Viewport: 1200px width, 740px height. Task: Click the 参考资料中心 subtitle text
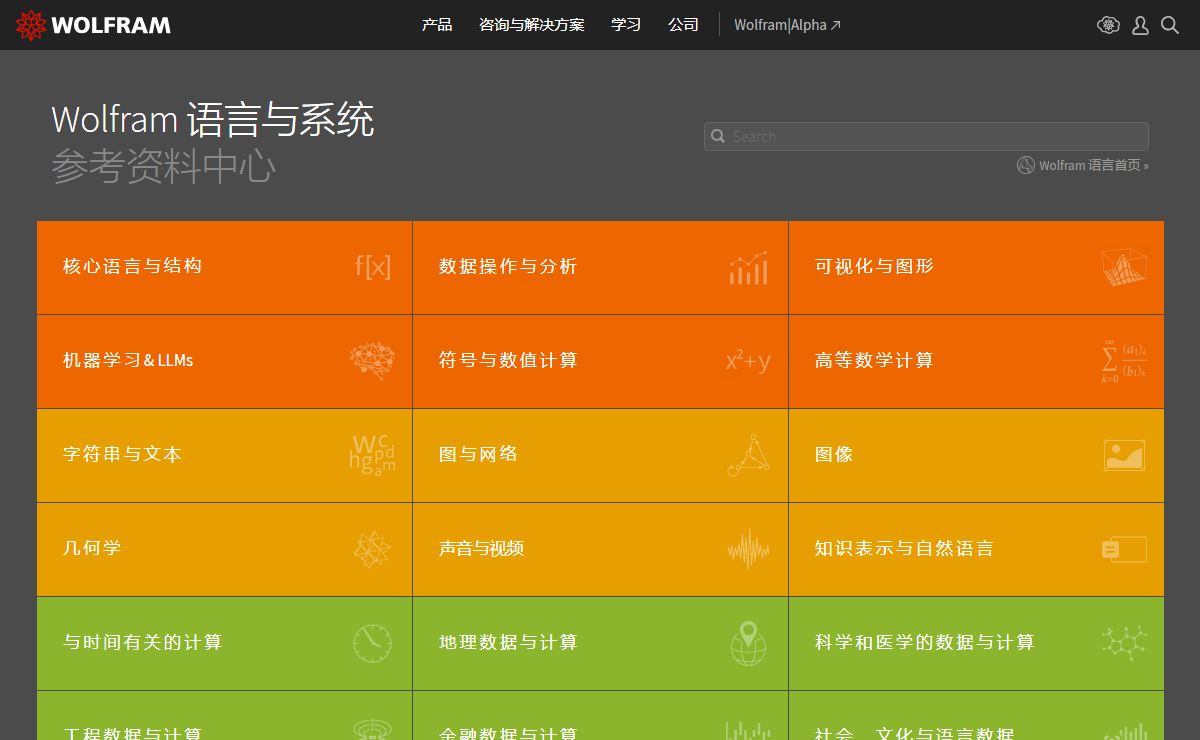(164, 166)
